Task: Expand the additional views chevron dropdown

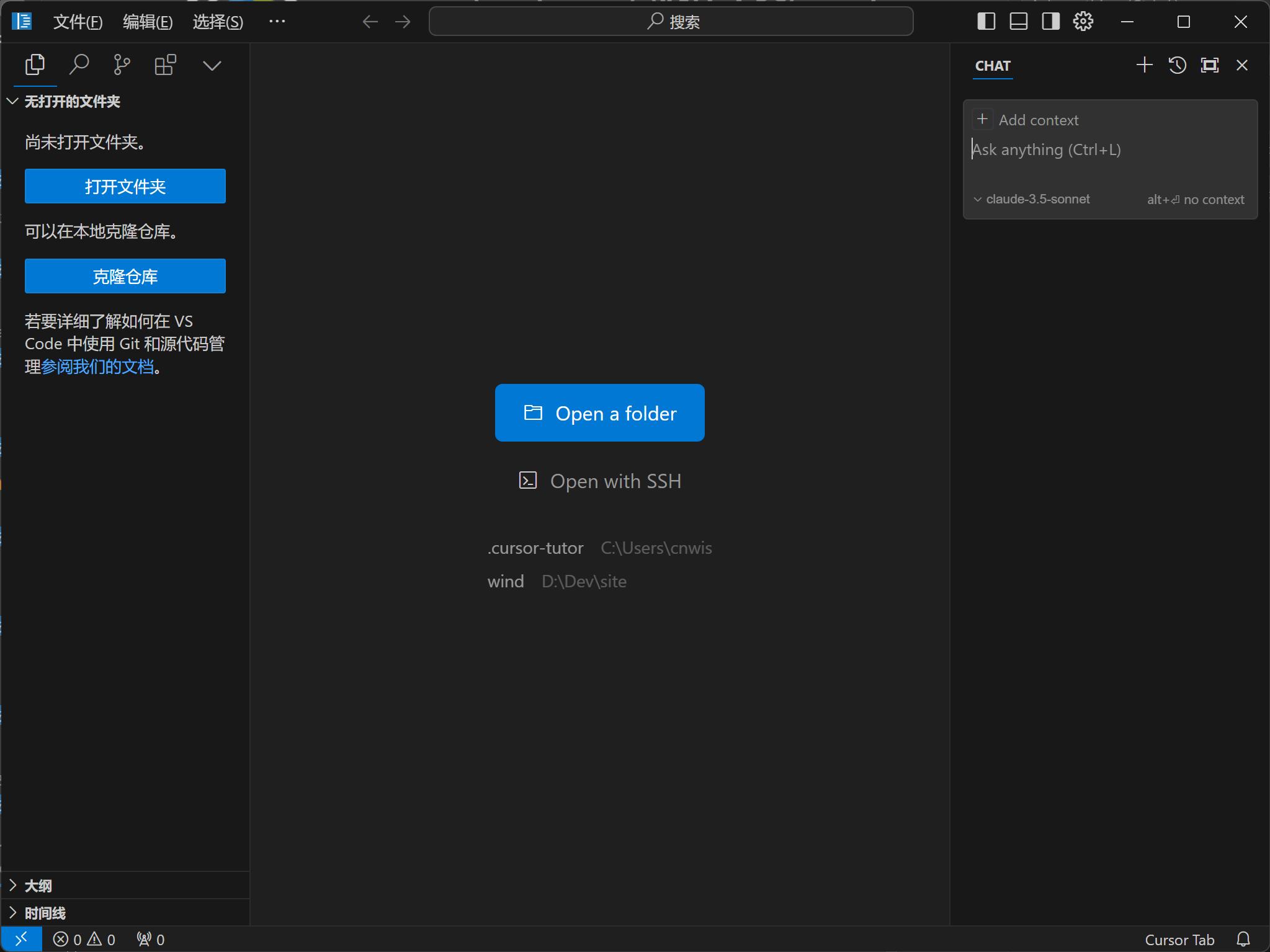Action: pos(212,66)
